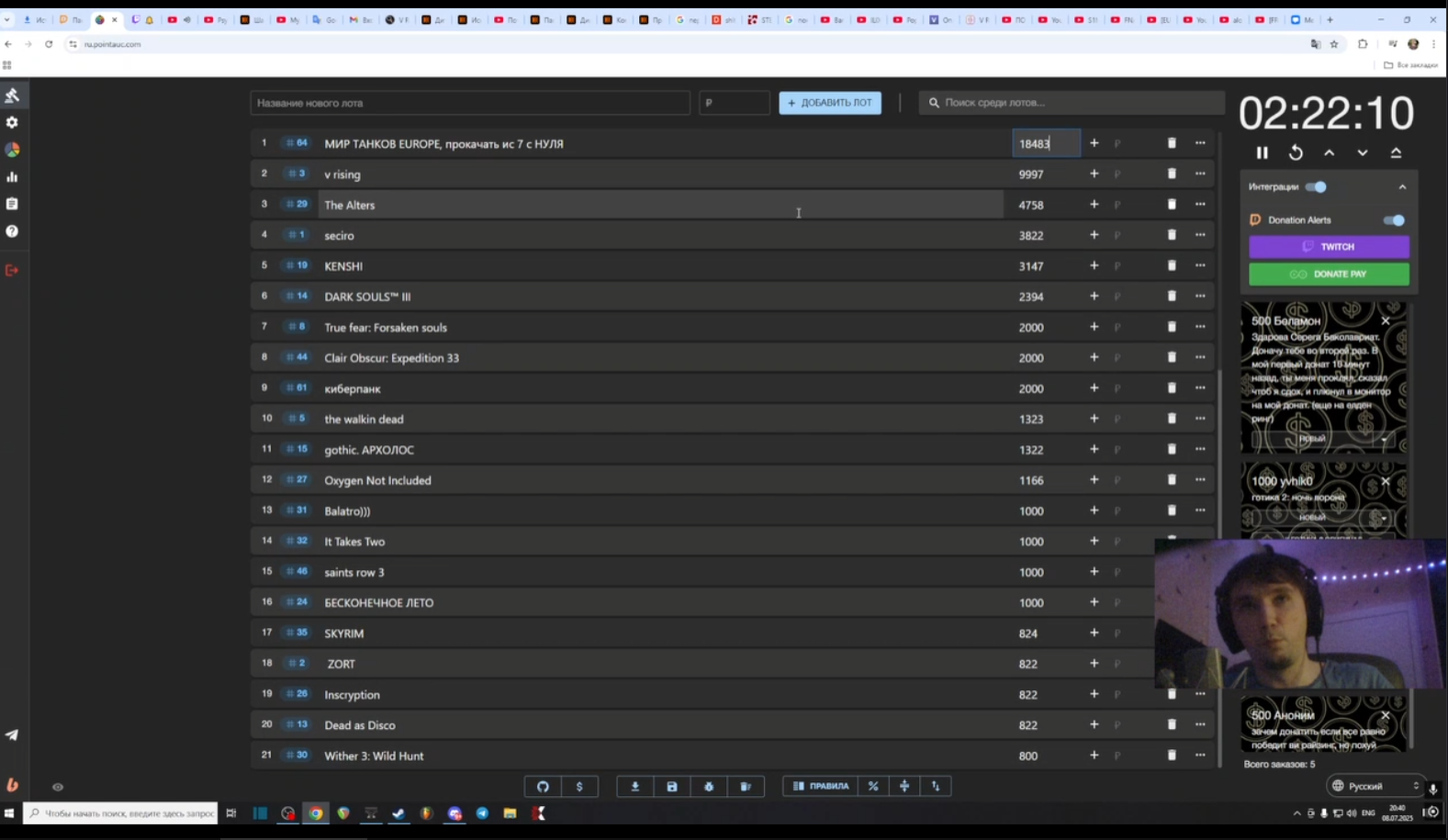Click the Telegram paper plane sidebar icon
This screenshot has width=1448, height=840.
12,734
